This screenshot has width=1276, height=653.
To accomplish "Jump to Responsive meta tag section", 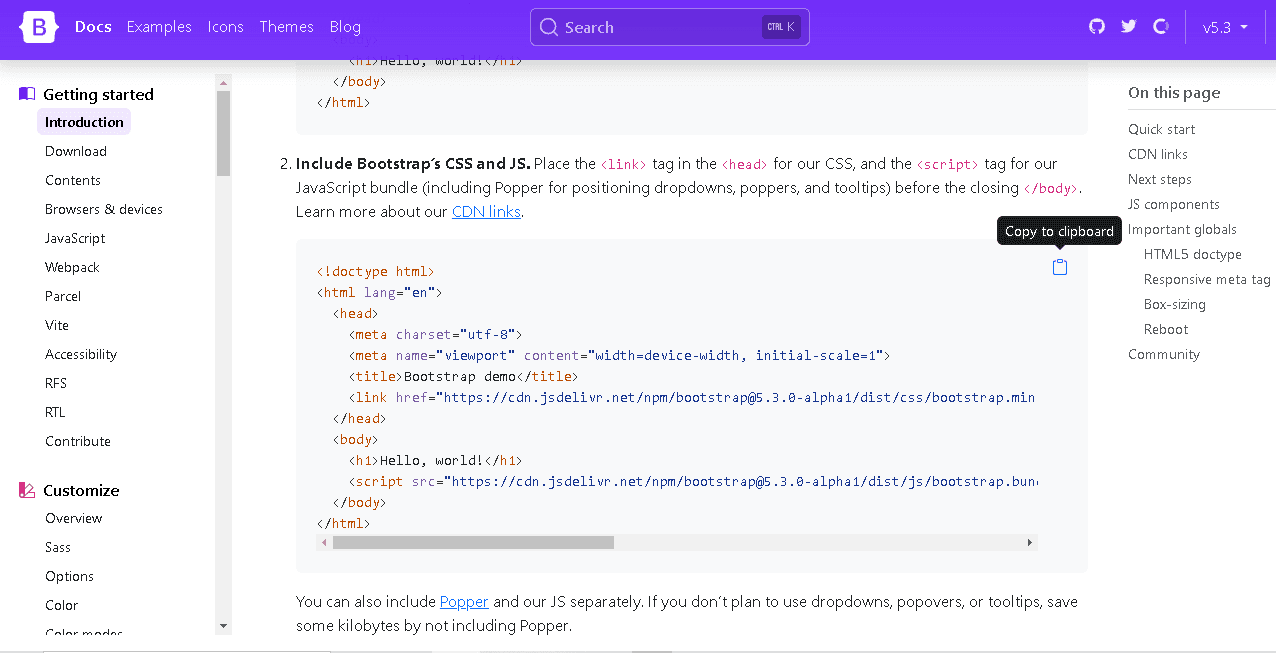I will pos(1207,279).
